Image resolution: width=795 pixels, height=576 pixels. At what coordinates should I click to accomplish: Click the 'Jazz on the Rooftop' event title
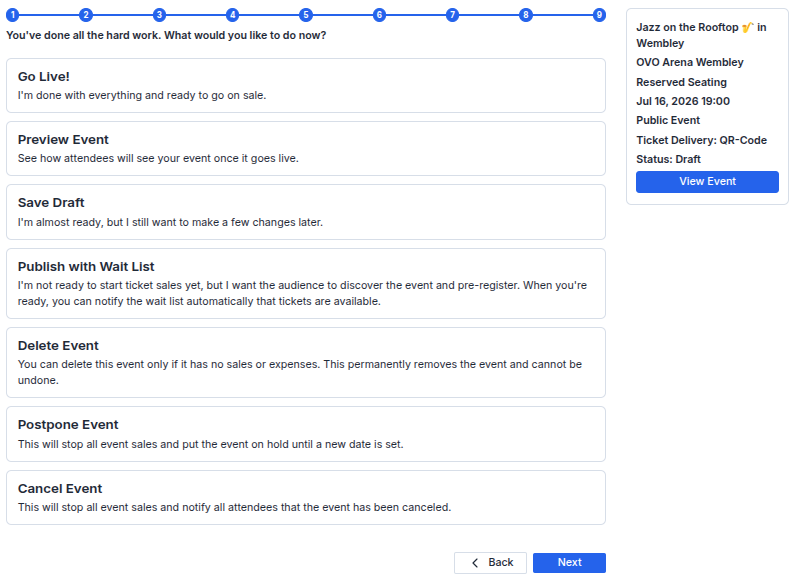pyautogui.click(x=701, y=35)
